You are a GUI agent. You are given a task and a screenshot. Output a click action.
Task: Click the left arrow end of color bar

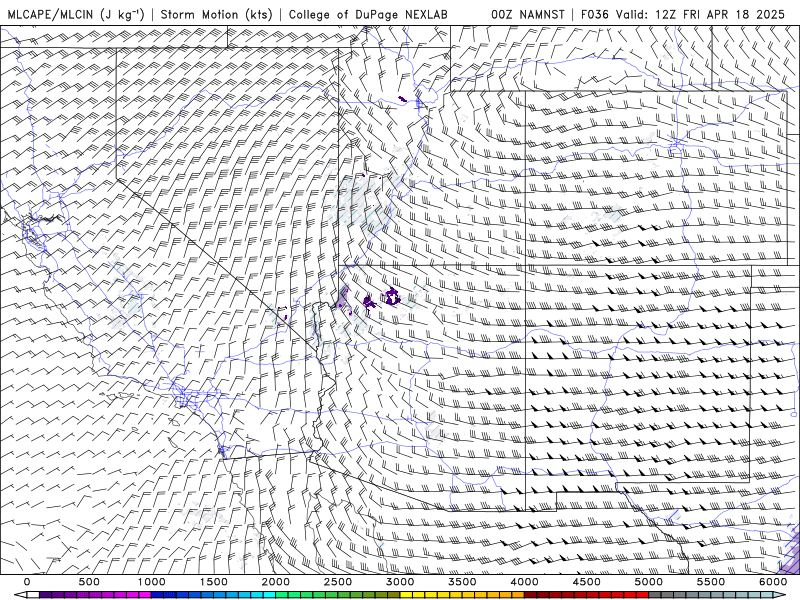[20, 594]
